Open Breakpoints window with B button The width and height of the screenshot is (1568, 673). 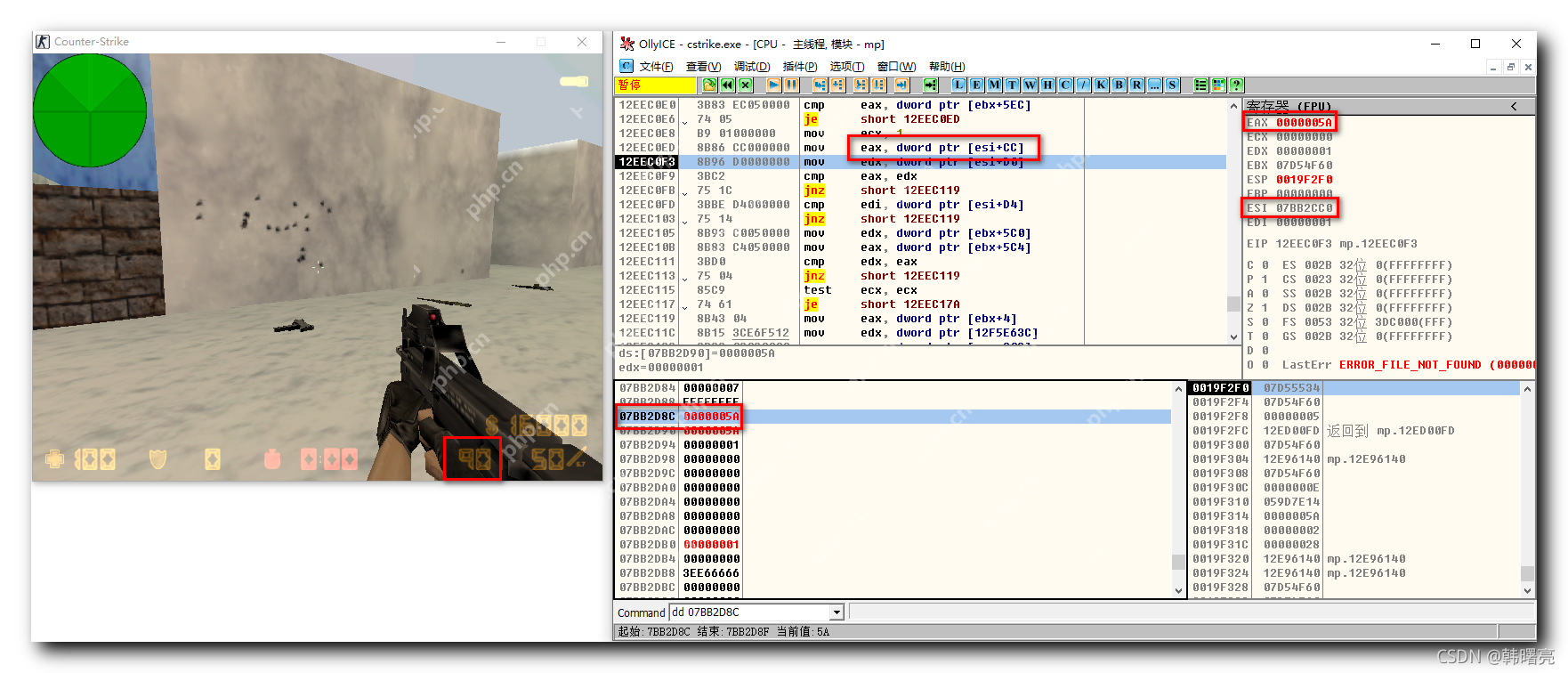coord(1119,85)
